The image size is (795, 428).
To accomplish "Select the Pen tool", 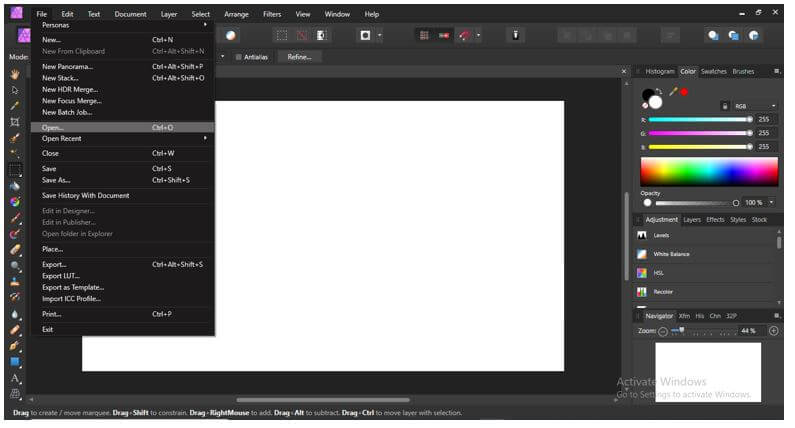I will pos(15,346).
